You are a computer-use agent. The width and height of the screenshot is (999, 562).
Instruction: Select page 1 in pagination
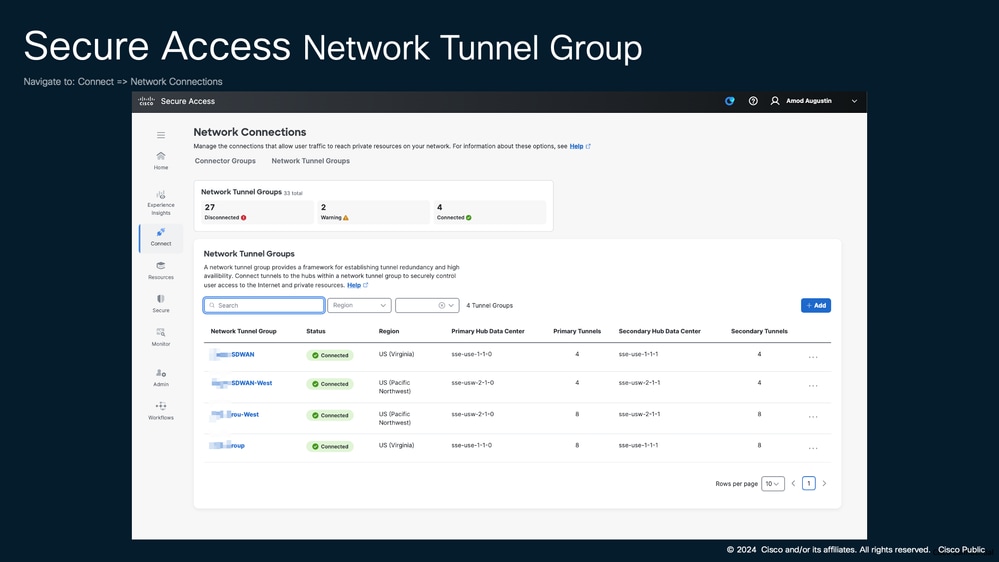(809, 484)
